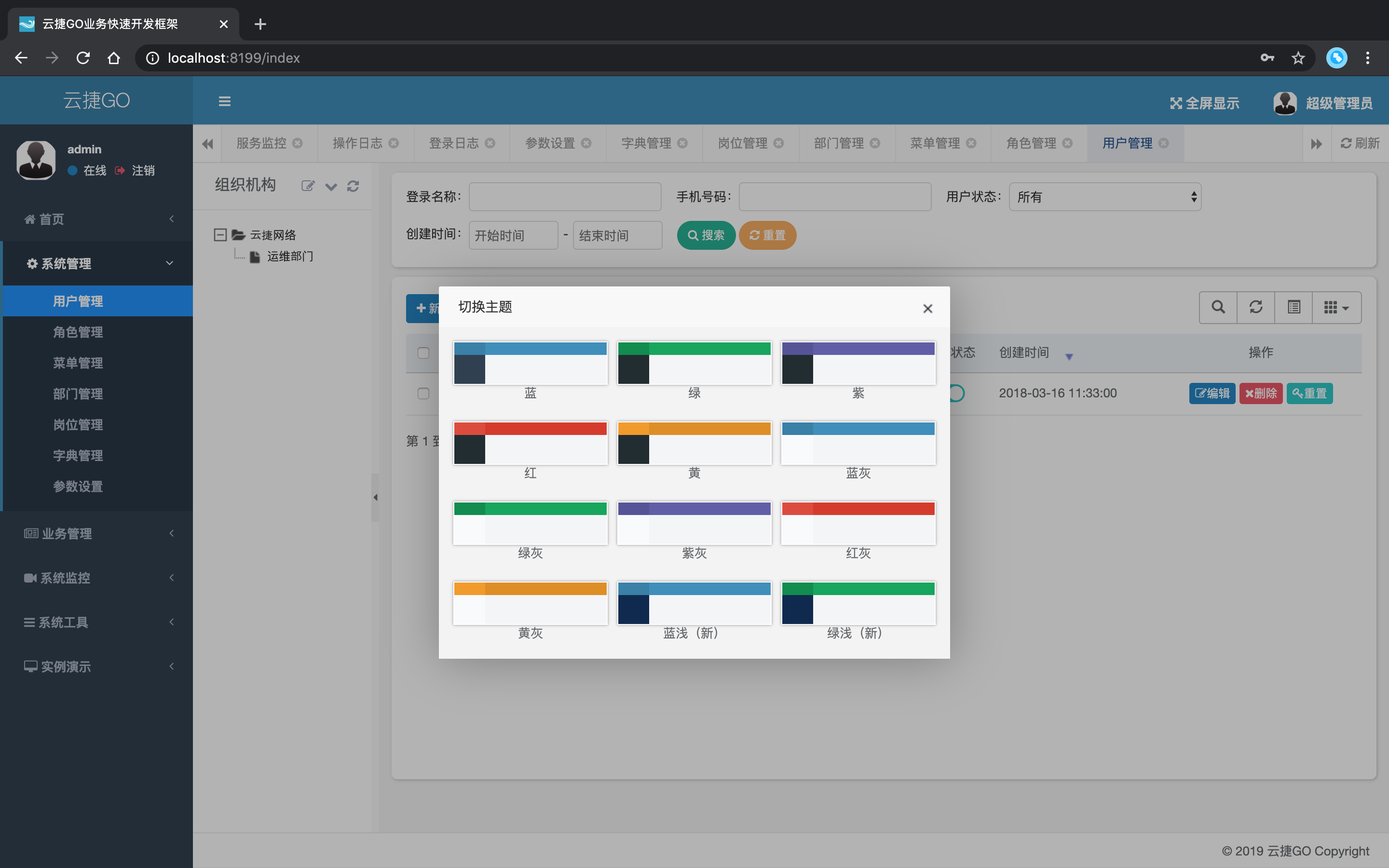Close the theme switch dialog
This screenshot has width=1389, height=868.
pos(927,308)
